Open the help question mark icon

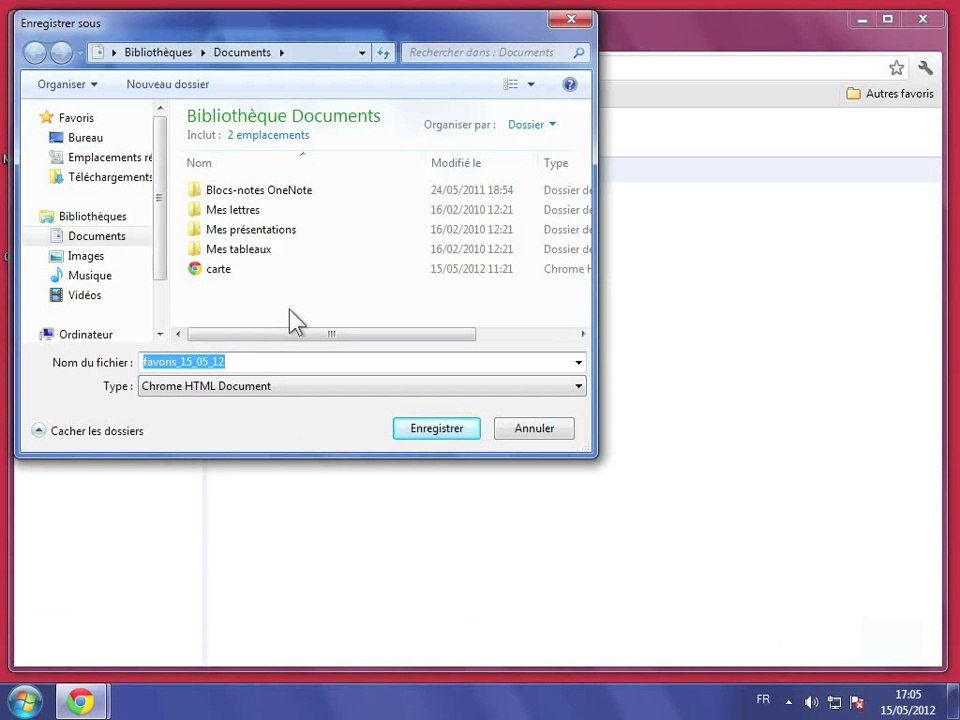[x=569, y=84]
